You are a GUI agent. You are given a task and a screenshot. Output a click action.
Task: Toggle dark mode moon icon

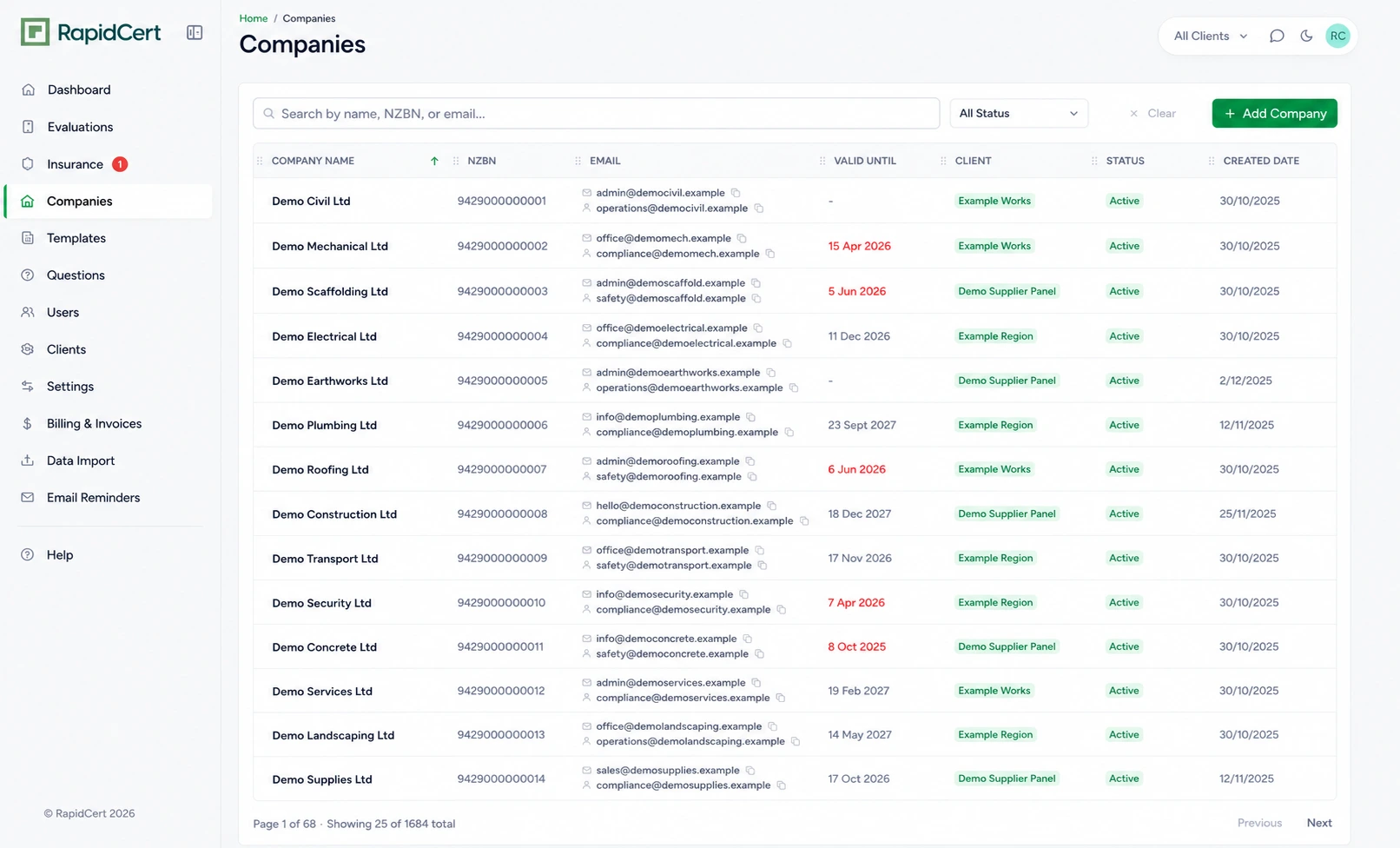[x=1306, y=36]
